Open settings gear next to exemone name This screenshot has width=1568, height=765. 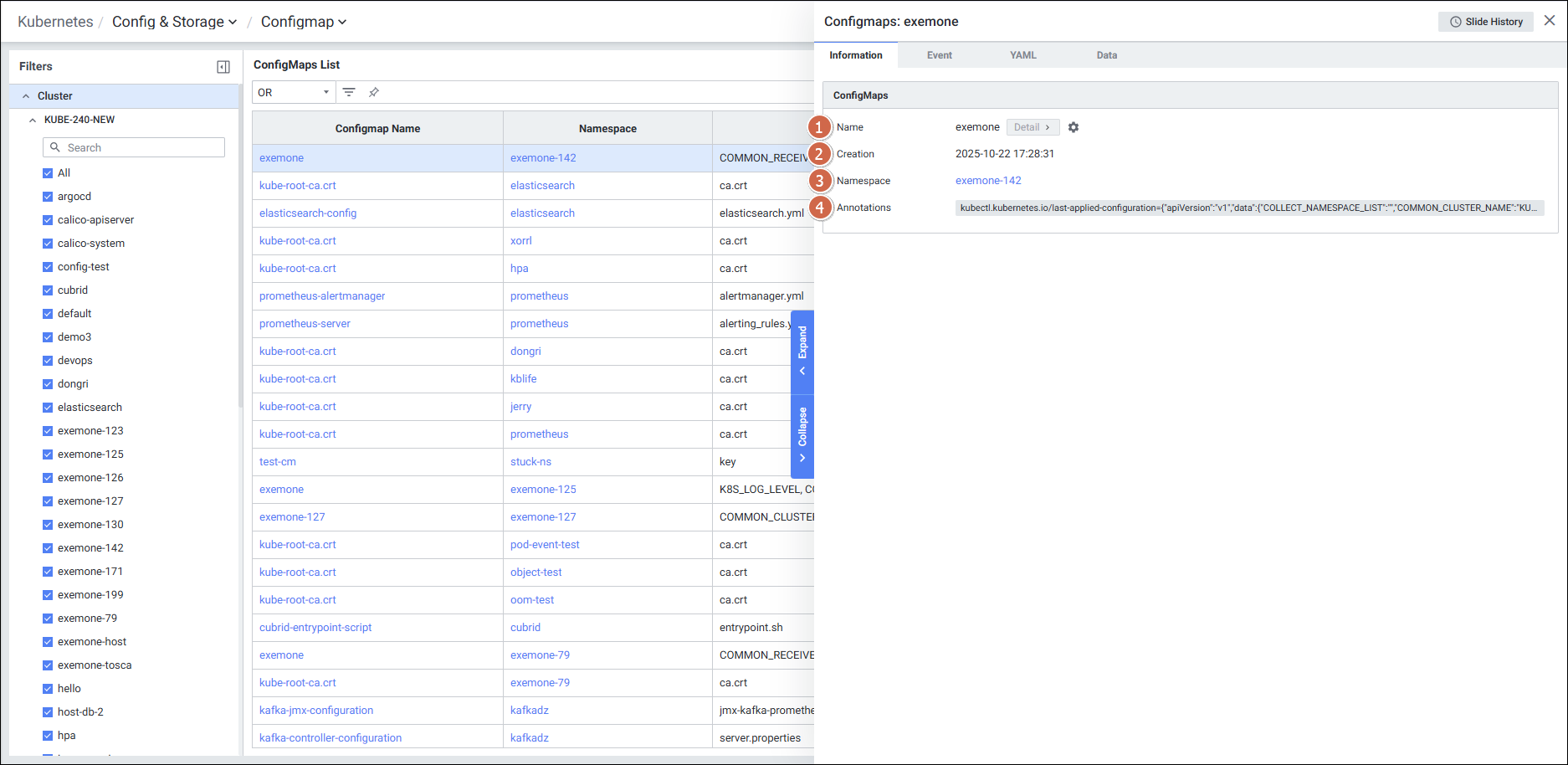pos(1074,127)
